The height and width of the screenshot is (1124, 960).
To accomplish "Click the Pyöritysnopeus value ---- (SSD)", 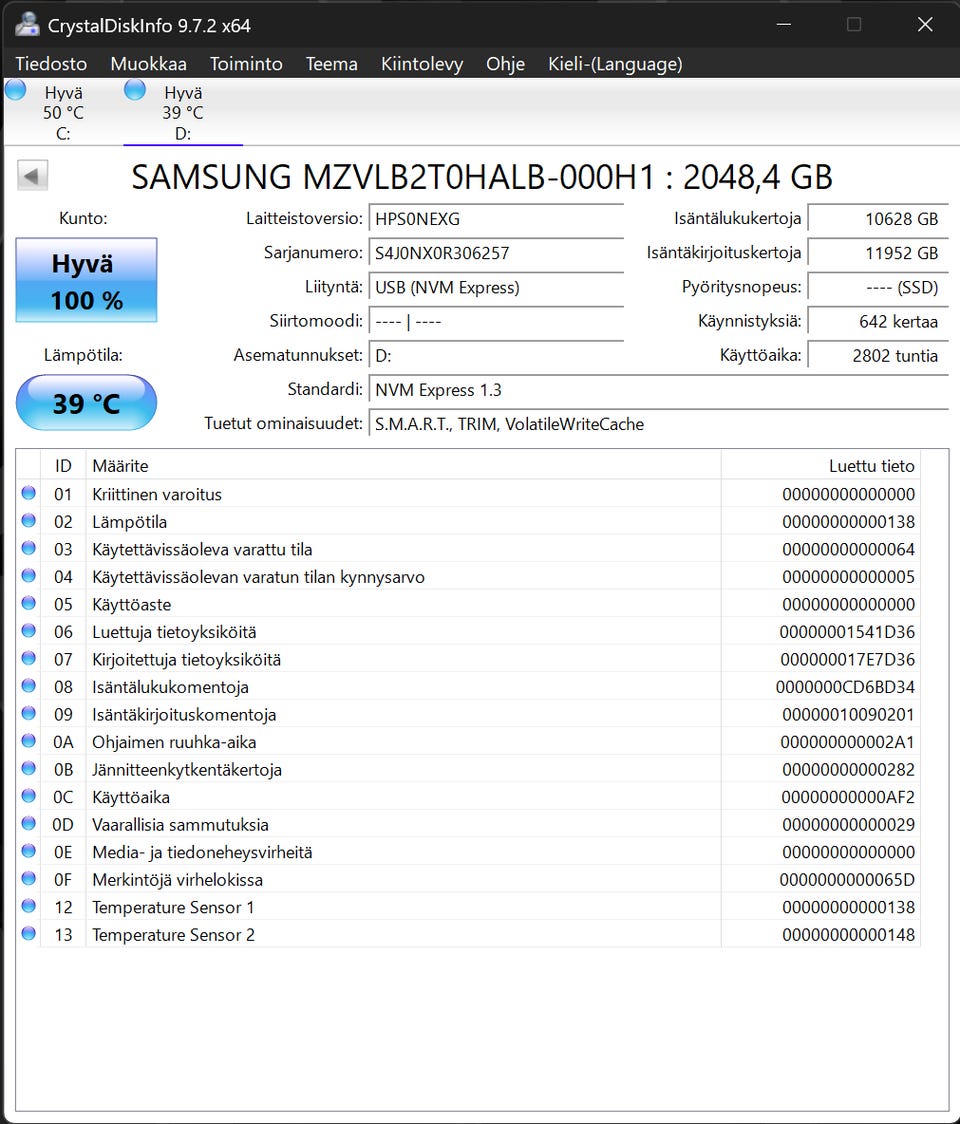I will click(x=878, y=287).
